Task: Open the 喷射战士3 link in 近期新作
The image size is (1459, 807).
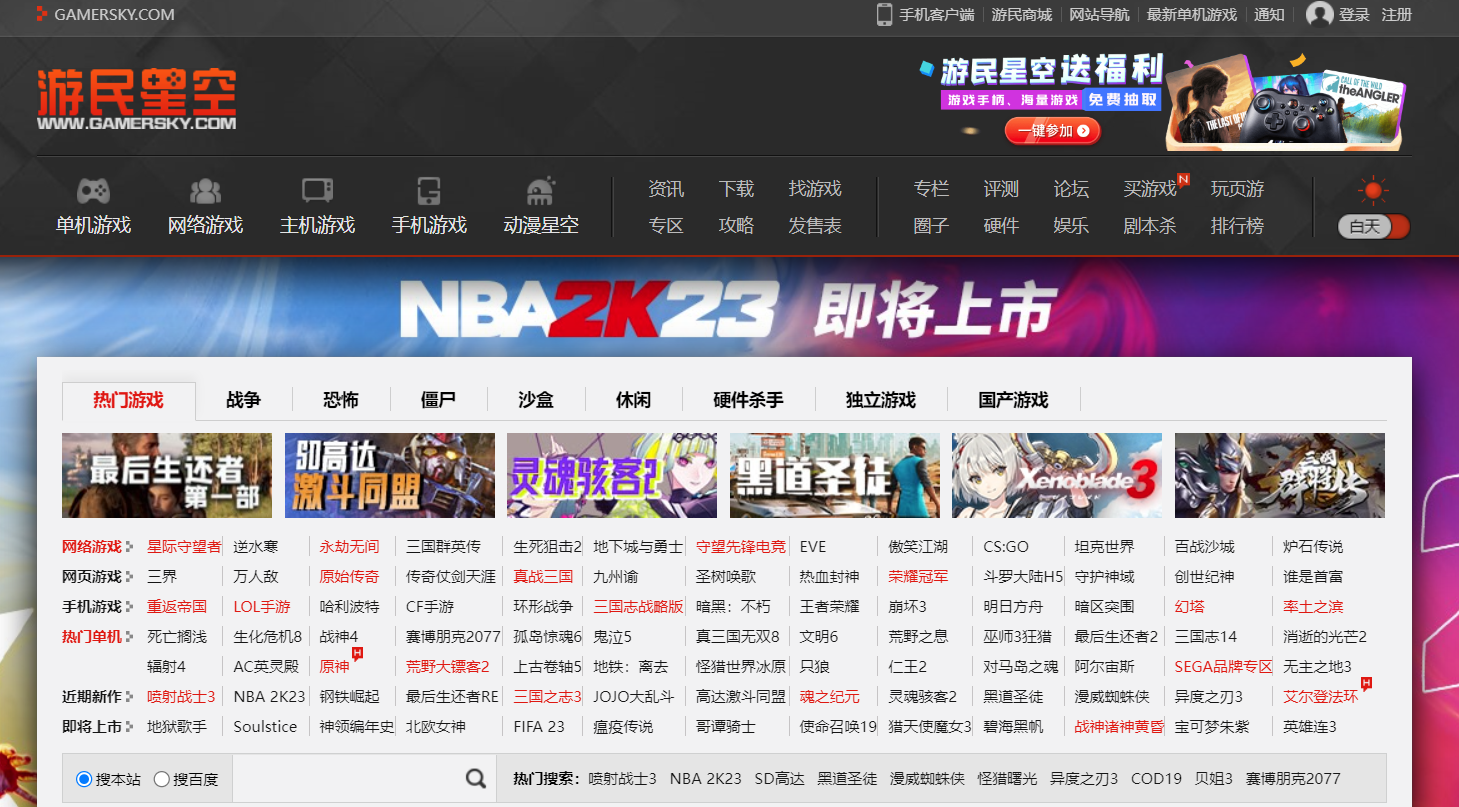Action: (x=181, y=697)
